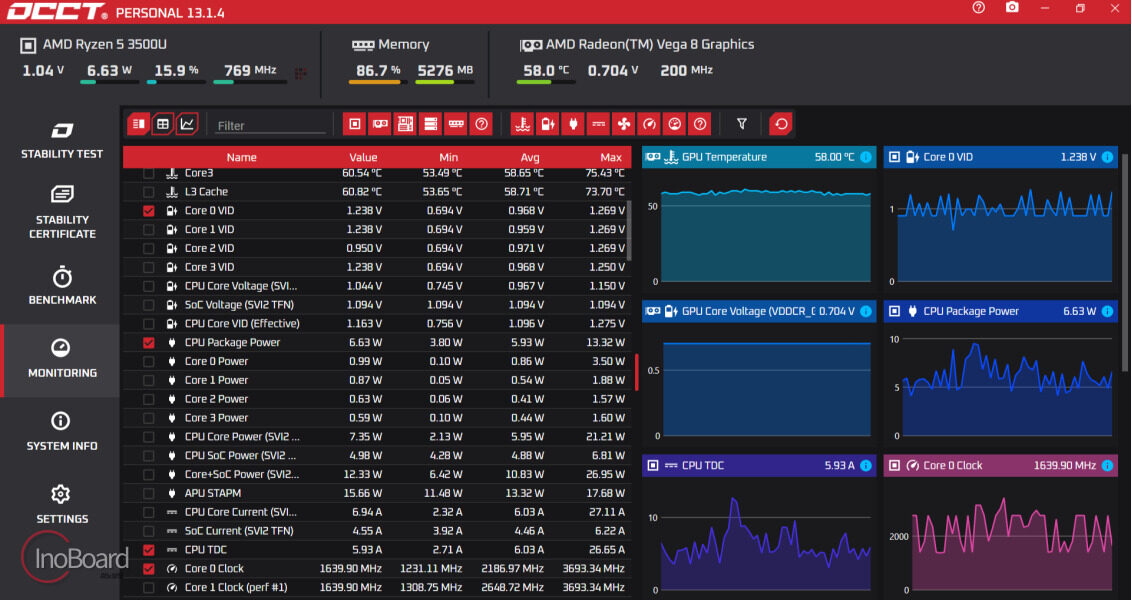
Task: Filter sensors by storage hardware
Action: (430, 124)
